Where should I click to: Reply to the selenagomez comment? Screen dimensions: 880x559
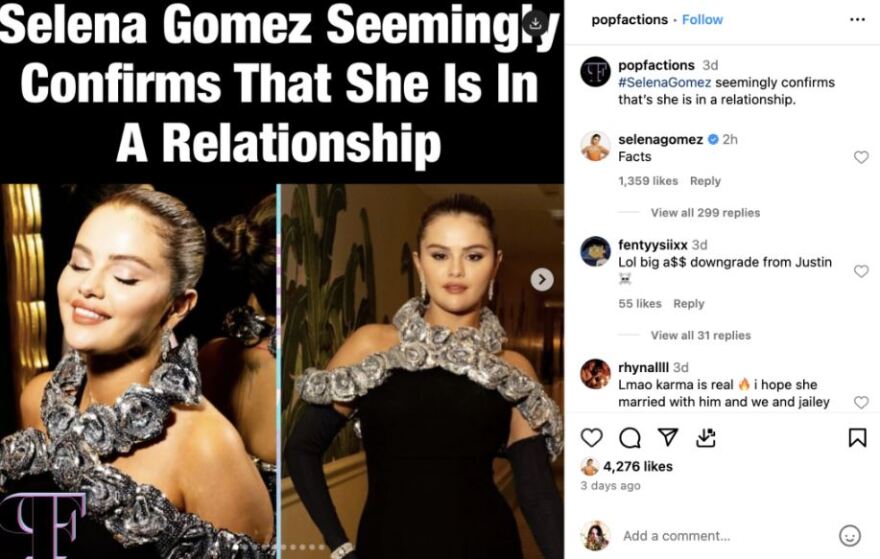[x=705, y=181]
